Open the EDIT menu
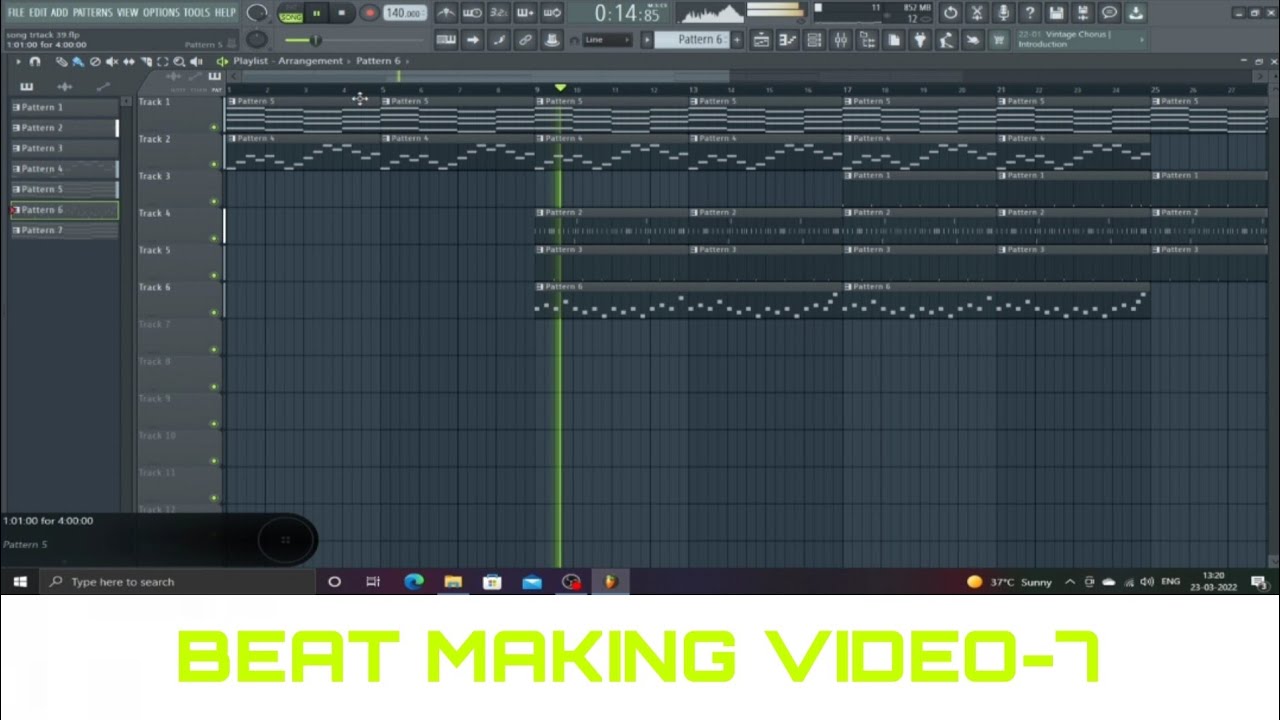The height and width of the screenshot is (720, 1280). 38,13
